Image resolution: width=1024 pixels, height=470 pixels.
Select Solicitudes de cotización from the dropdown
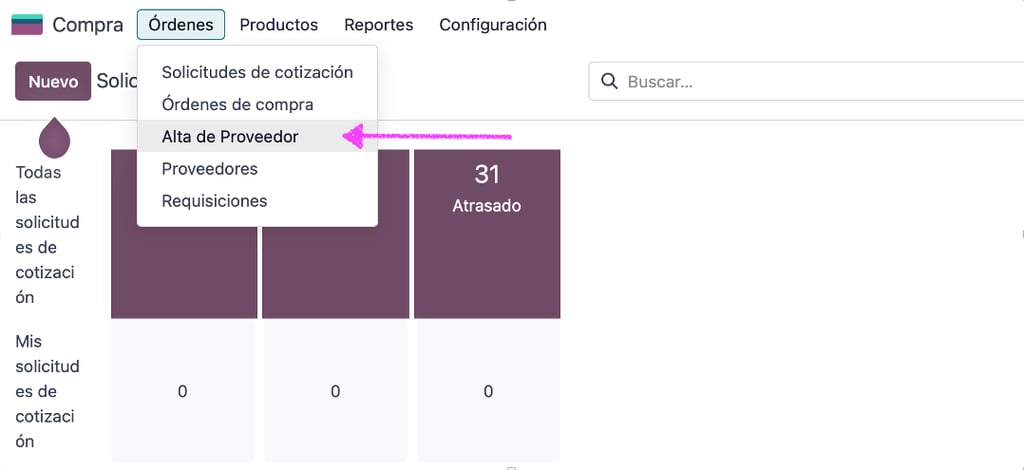[x=257, y=72]
